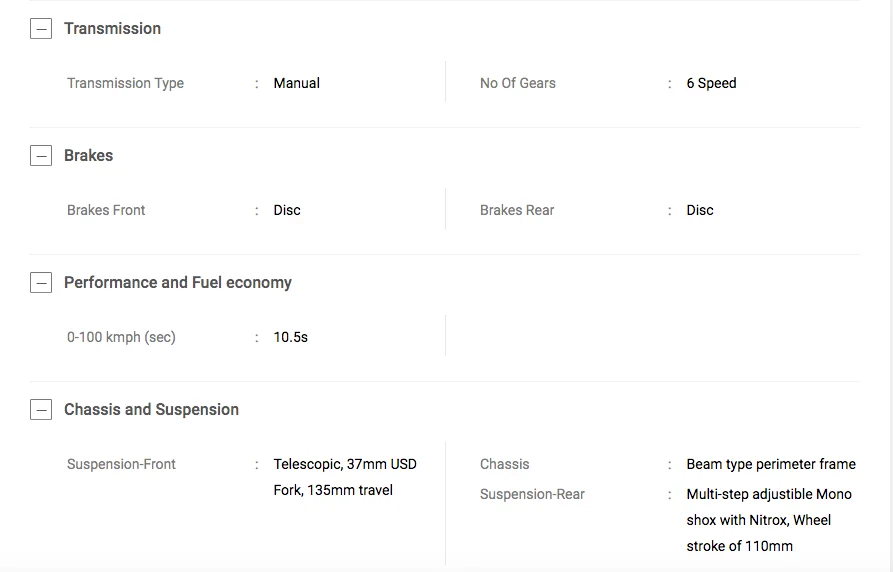Click the Transmission section heading

pyautogui.click(x=112, y=29)
